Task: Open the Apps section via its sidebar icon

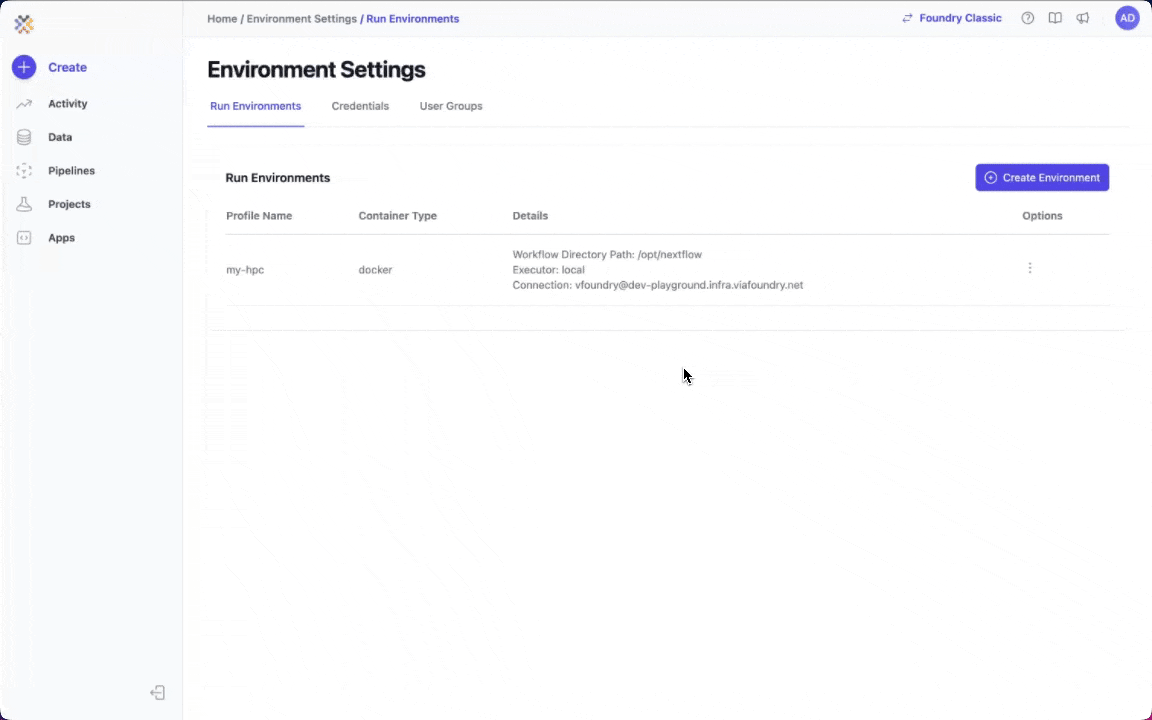Action: [24, 237]
